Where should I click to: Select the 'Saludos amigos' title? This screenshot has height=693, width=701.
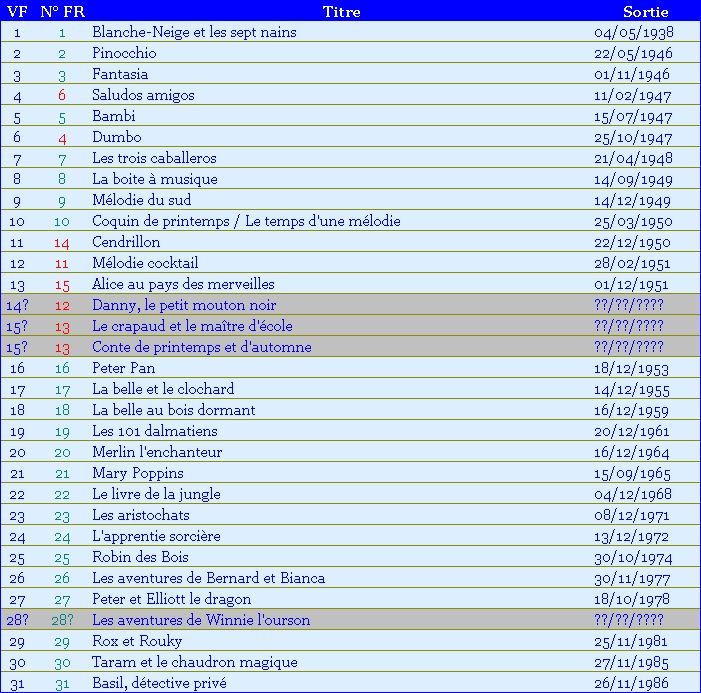(x=144, y=95)
